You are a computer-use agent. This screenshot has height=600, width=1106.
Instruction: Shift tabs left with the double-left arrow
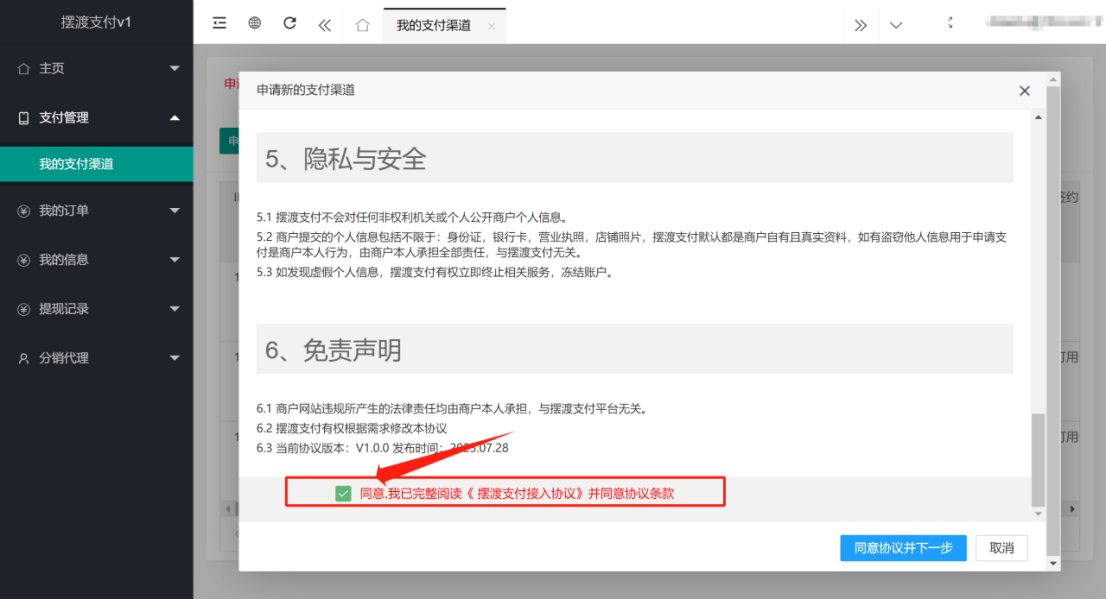(x=324, y=25)
